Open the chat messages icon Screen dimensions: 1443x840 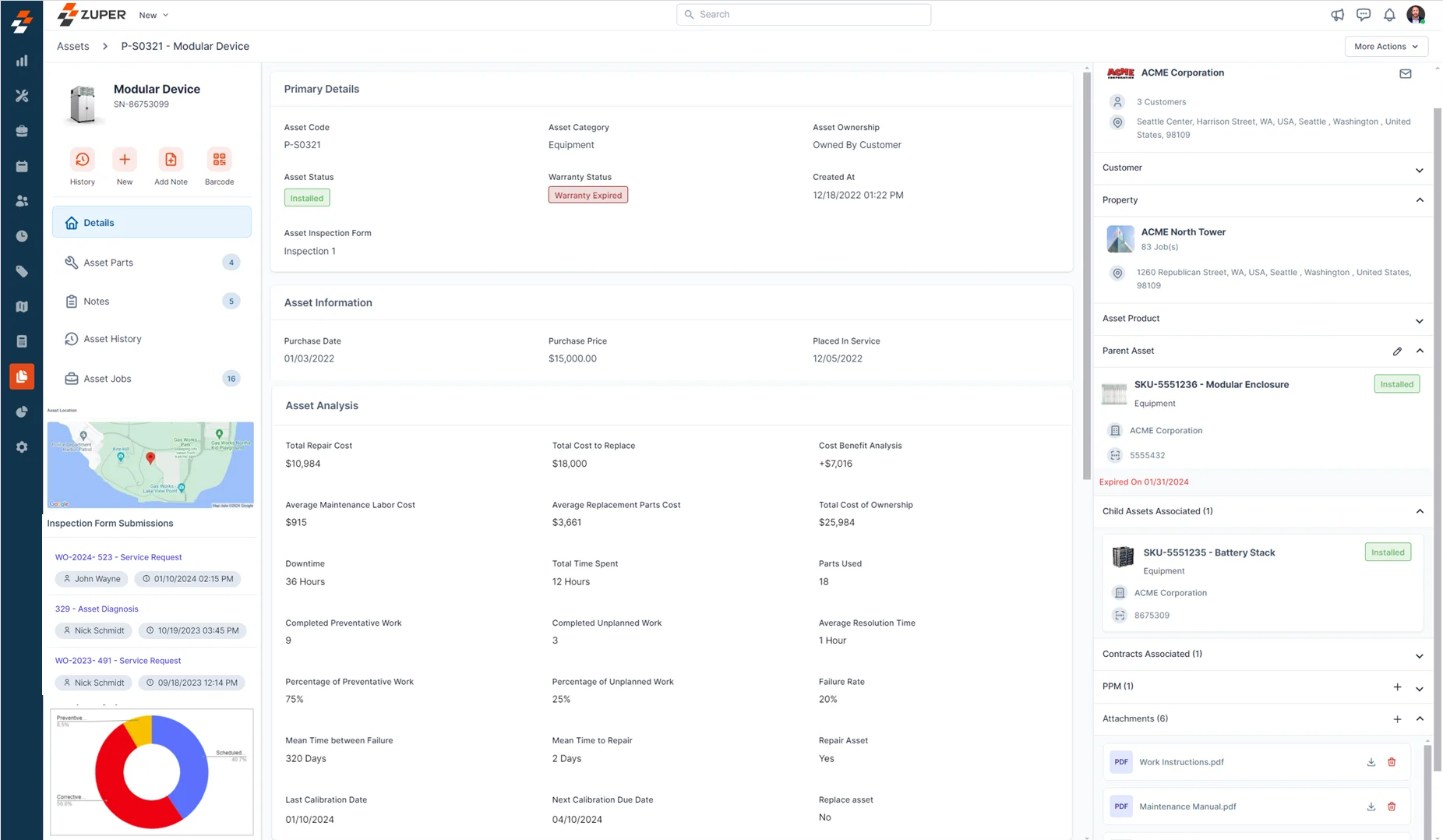point(1363,15)
